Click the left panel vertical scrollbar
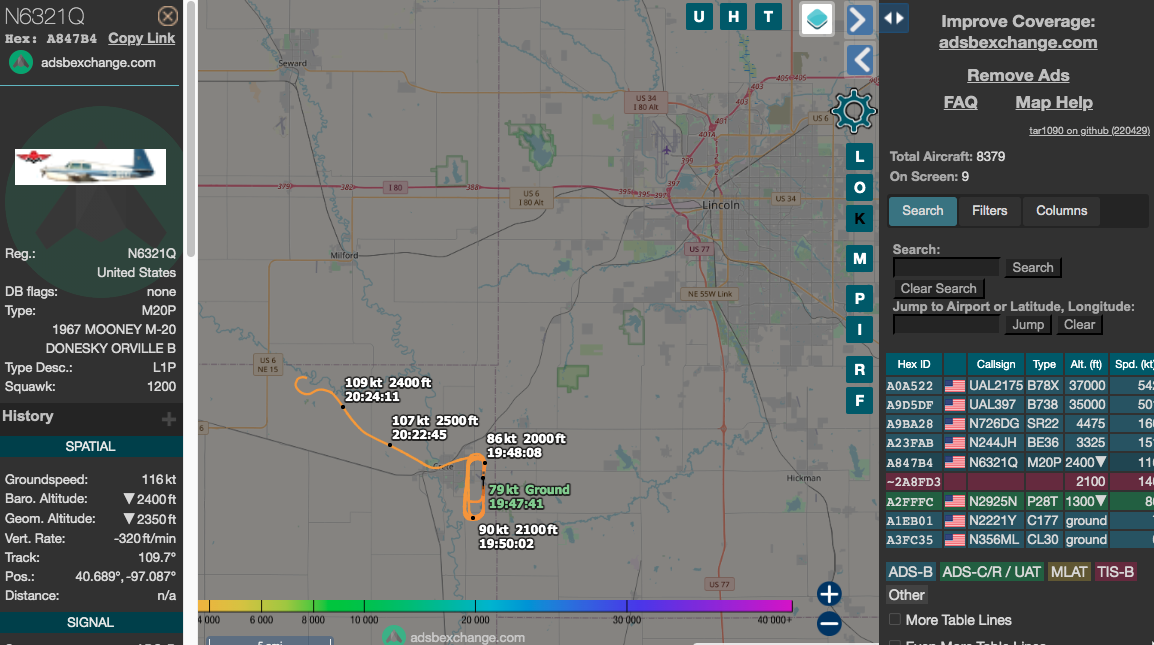 click(x=191, y=129)
